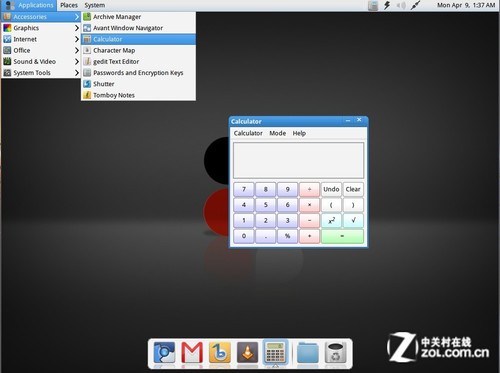Viewport: 500px width, 373px height.
Task: Launch Gmail from the dock
Action: click(192, 353)
